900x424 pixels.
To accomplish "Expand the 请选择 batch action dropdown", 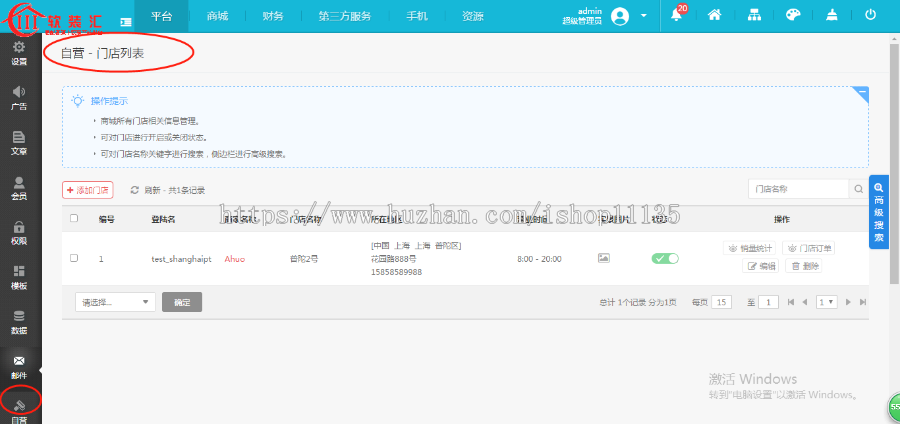I will [115, 302].
